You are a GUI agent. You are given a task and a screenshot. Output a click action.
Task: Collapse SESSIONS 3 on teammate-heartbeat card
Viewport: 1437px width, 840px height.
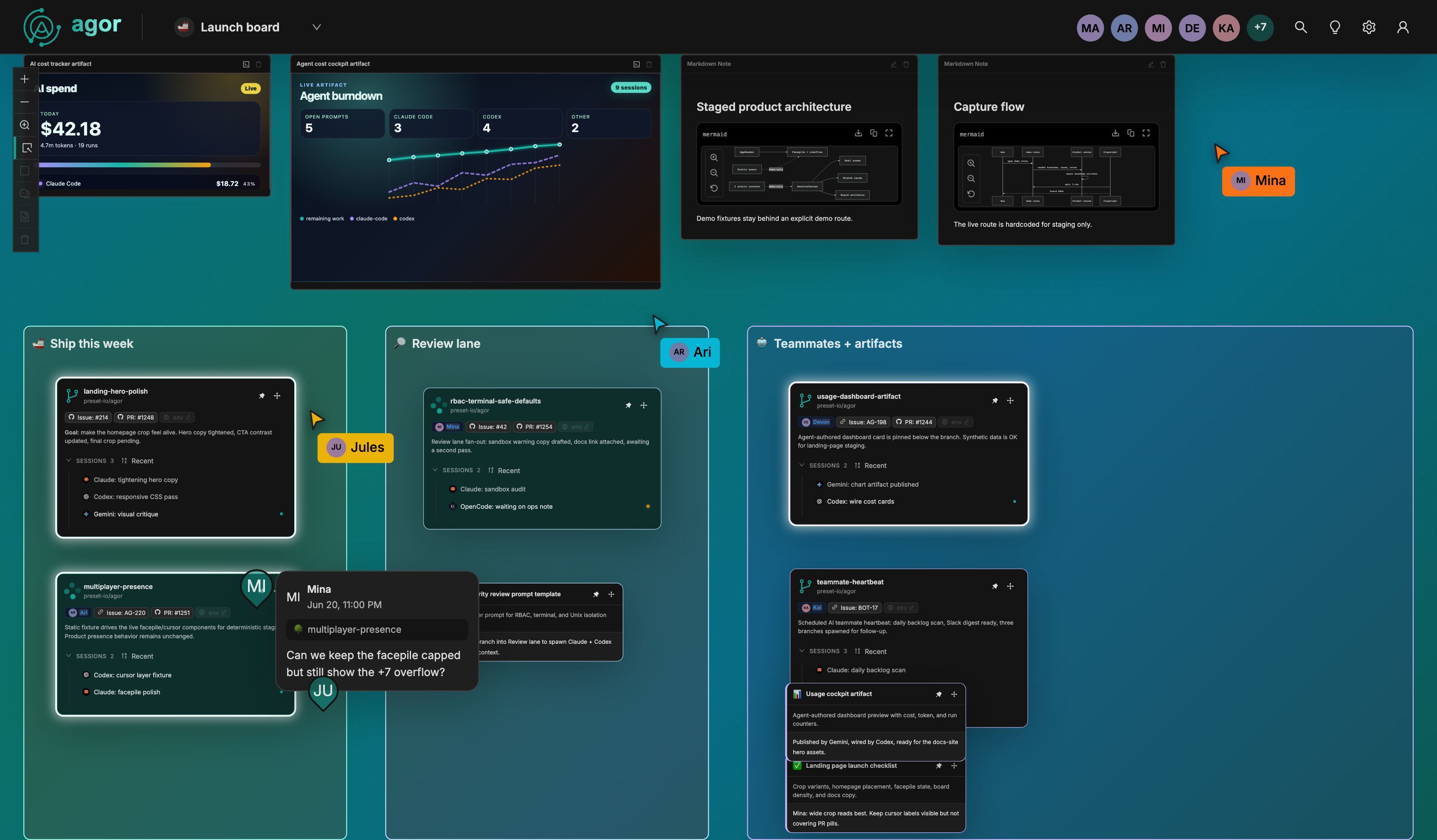tap(802, 651)
